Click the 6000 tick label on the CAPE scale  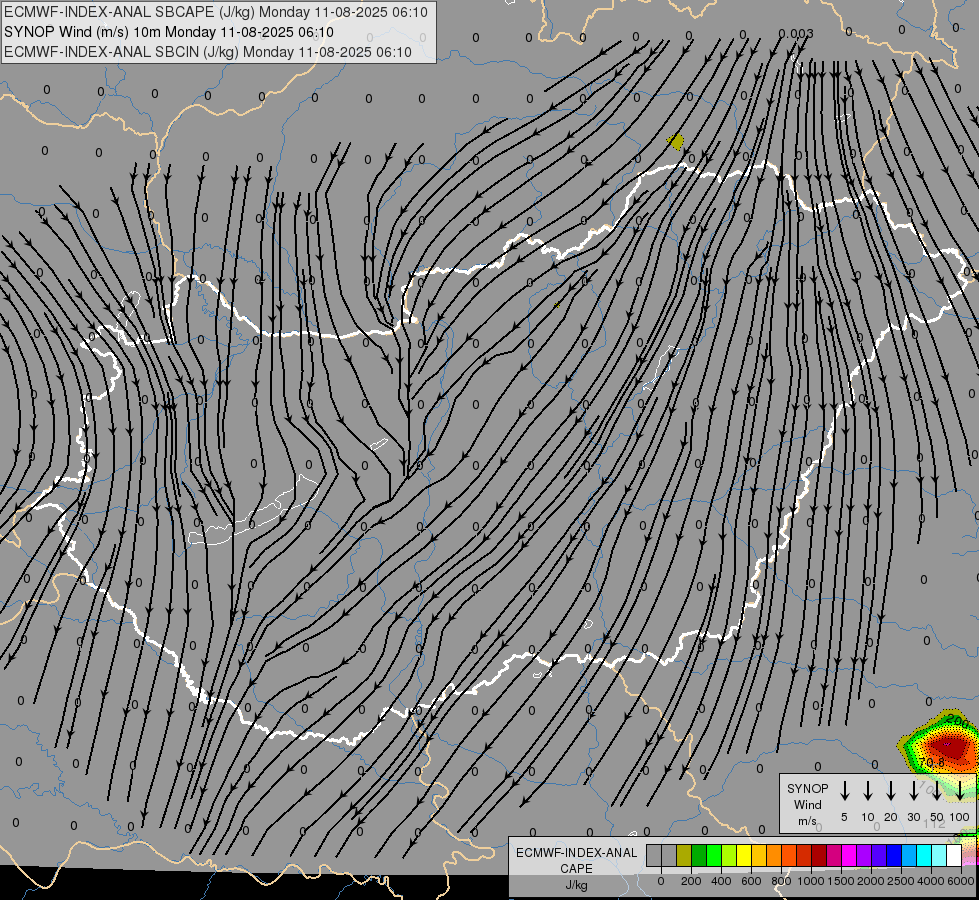point(960,881)
